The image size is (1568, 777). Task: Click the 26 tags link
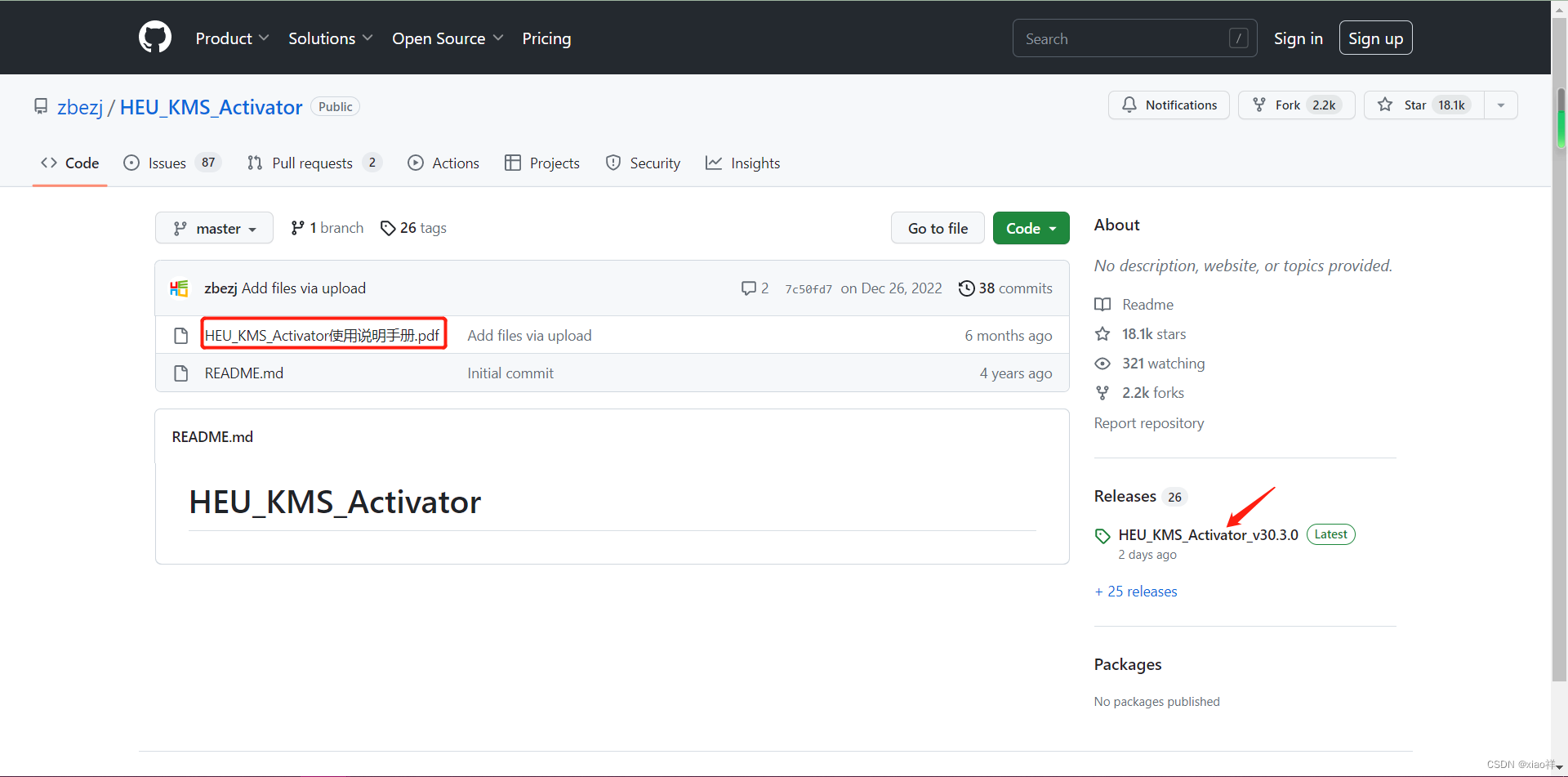coord(414,228)
